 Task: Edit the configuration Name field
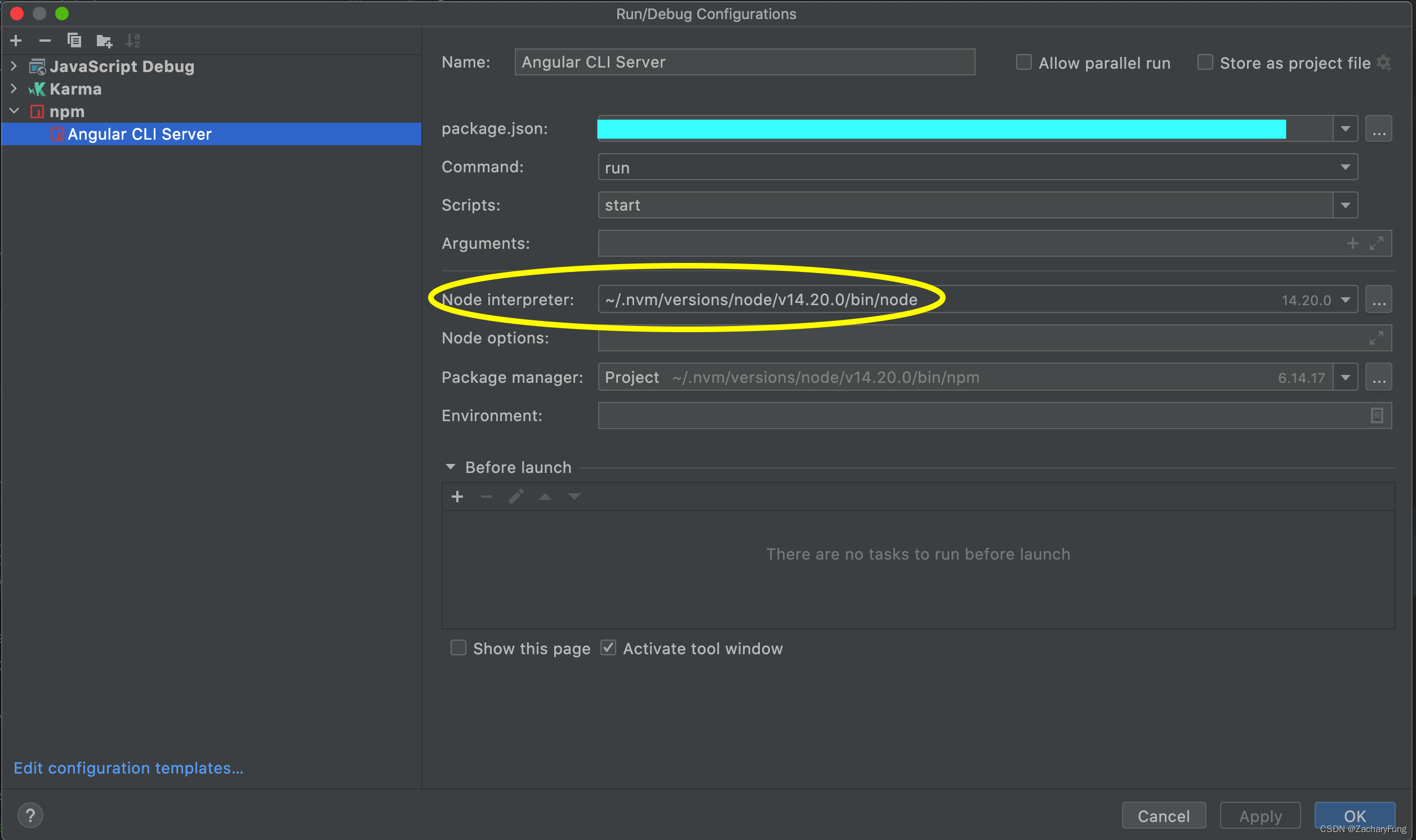[745, 62]
